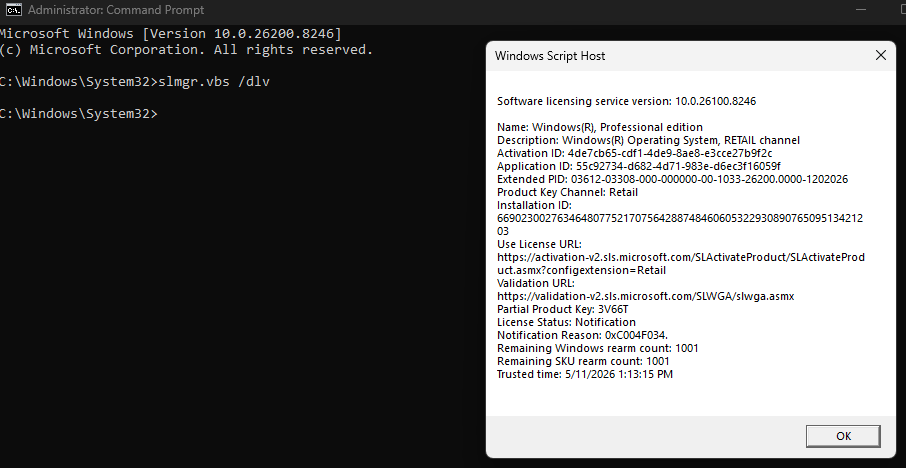Click the Notification Reason 0xC004F034 line
This screenshot has height=468, width=906.
[582, 335]
